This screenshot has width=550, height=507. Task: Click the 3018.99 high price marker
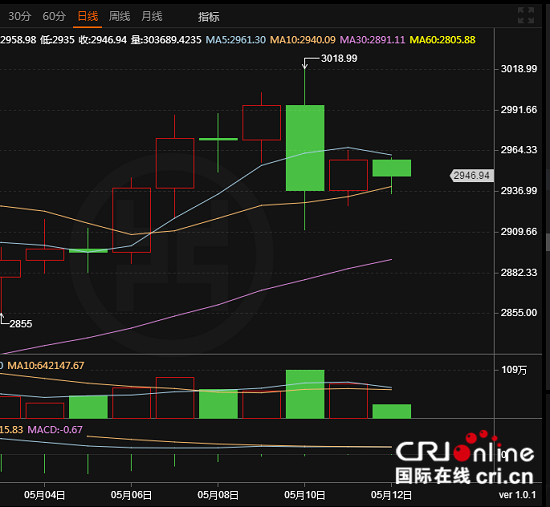click(x=339, y=58)
